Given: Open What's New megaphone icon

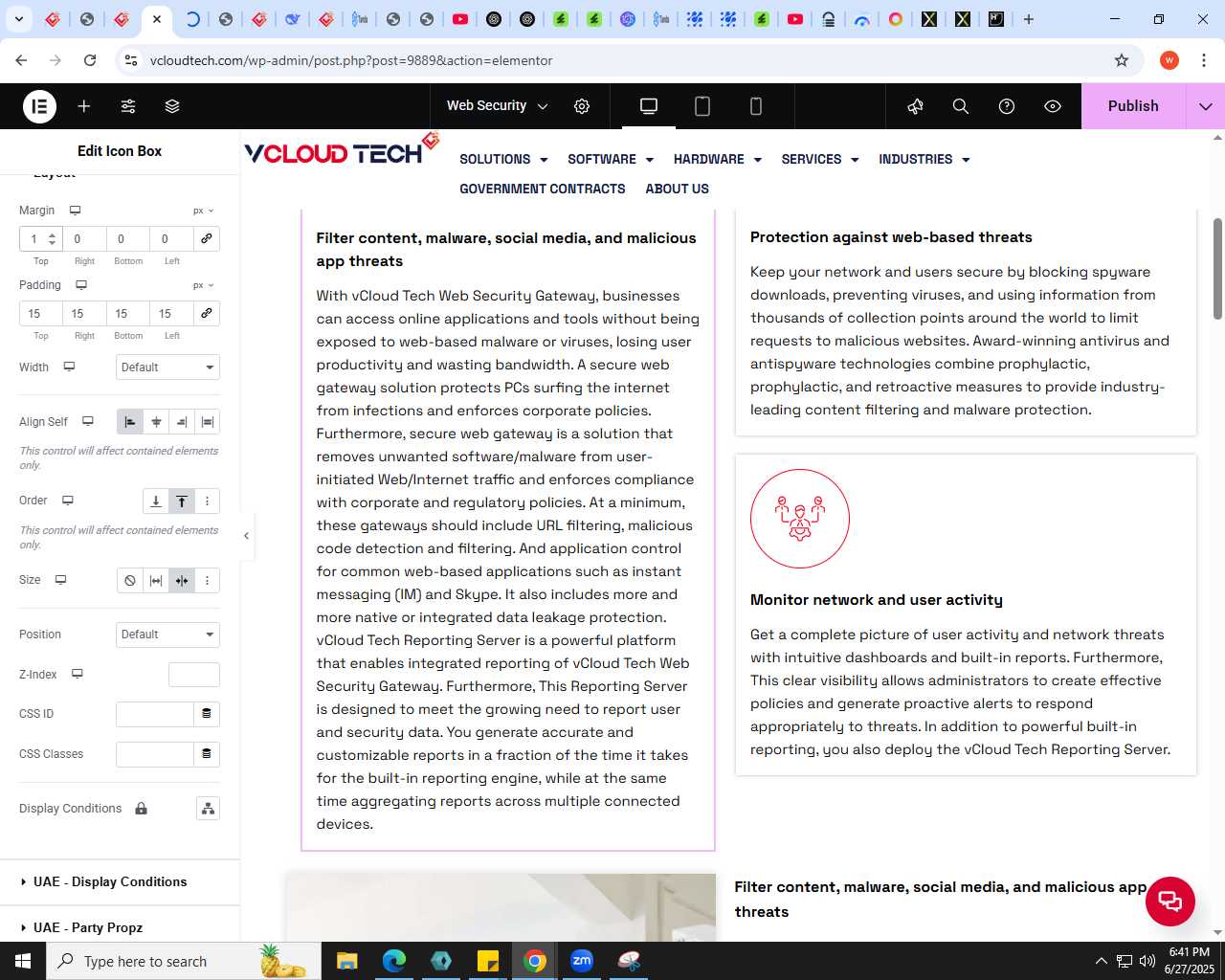Looking at the screenshot, I should [x=915, y=106].
